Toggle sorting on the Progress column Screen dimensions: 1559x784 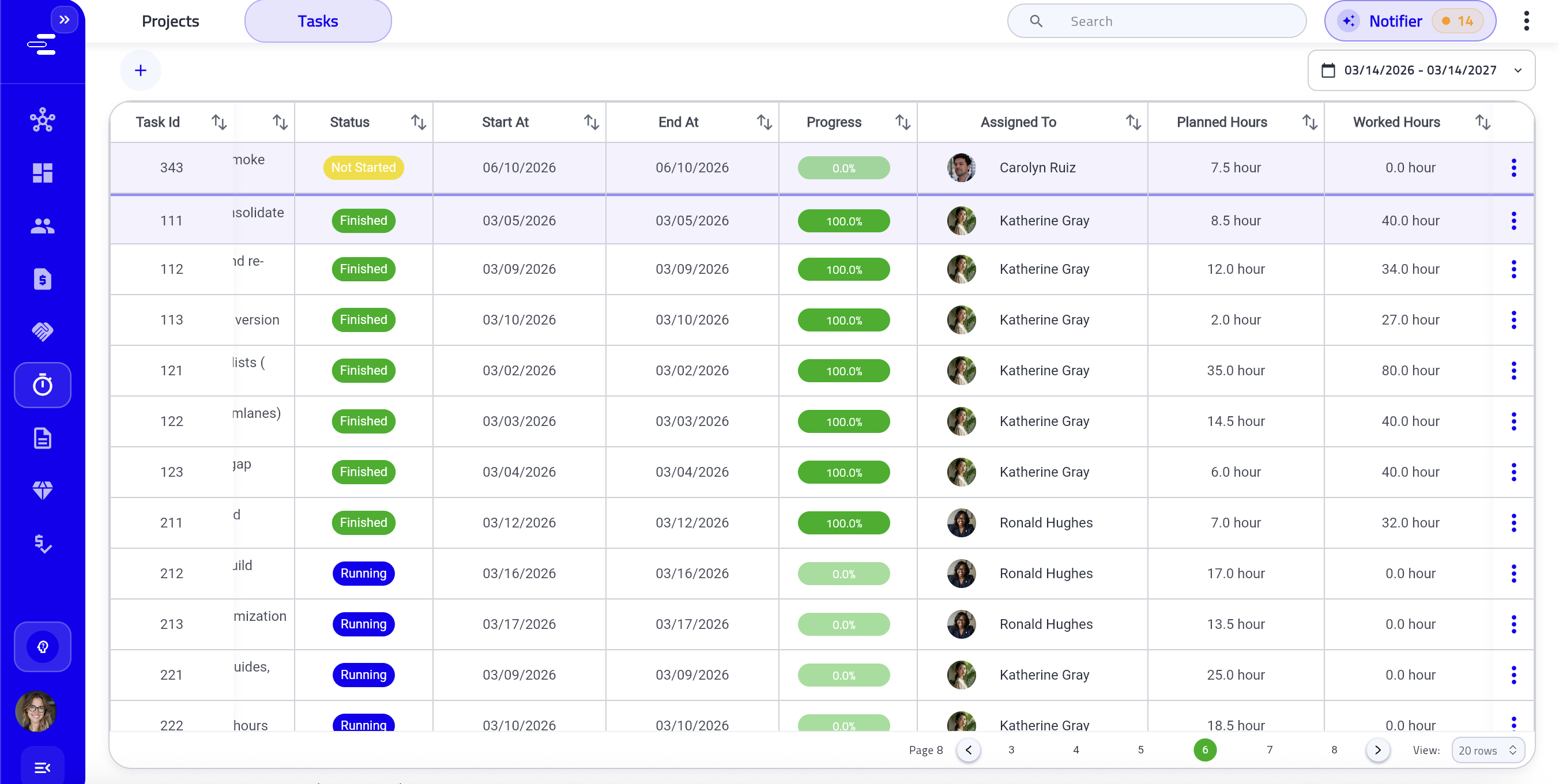coord(902,122)
